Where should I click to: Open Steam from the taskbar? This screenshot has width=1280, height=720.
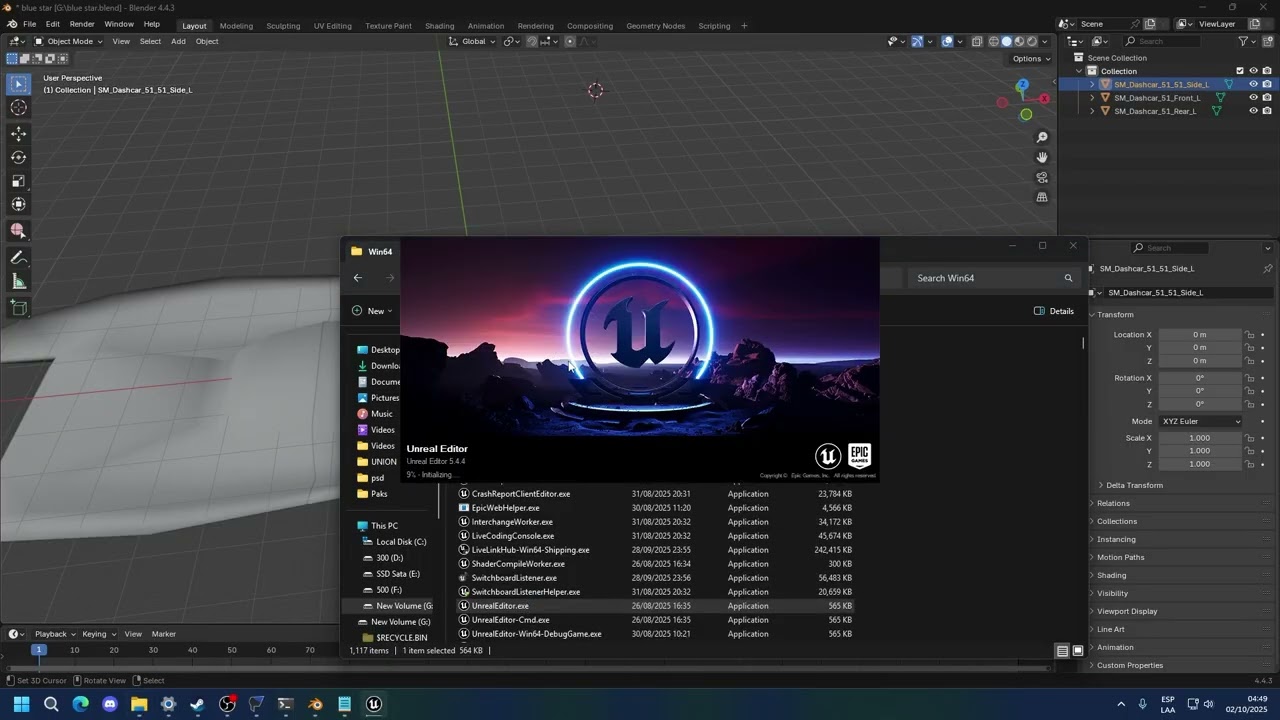pos(198,704)
